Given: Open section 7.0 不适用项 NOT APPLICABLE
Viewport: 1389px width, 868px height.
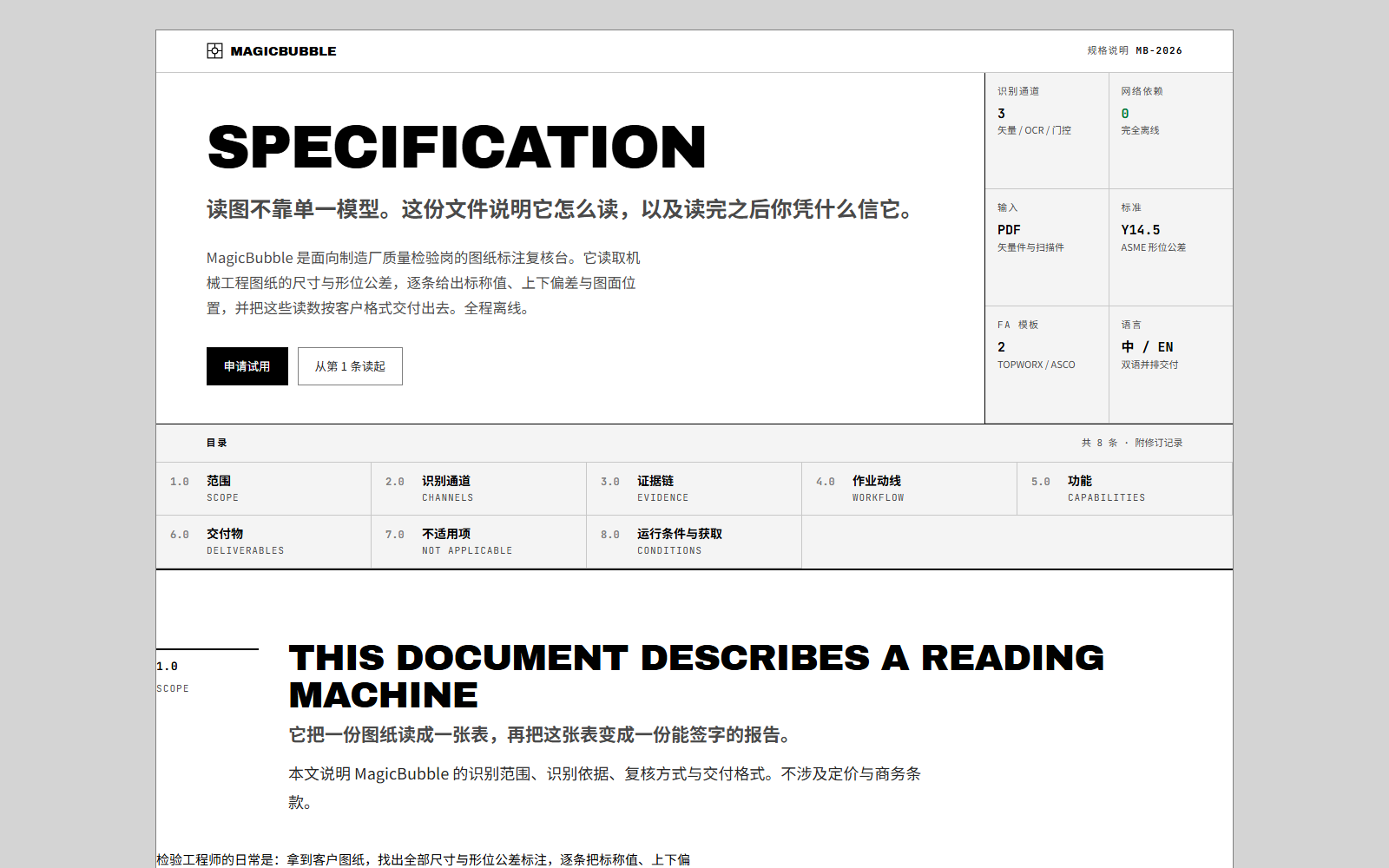Looking at the screenshot, I should pos(479,542).
